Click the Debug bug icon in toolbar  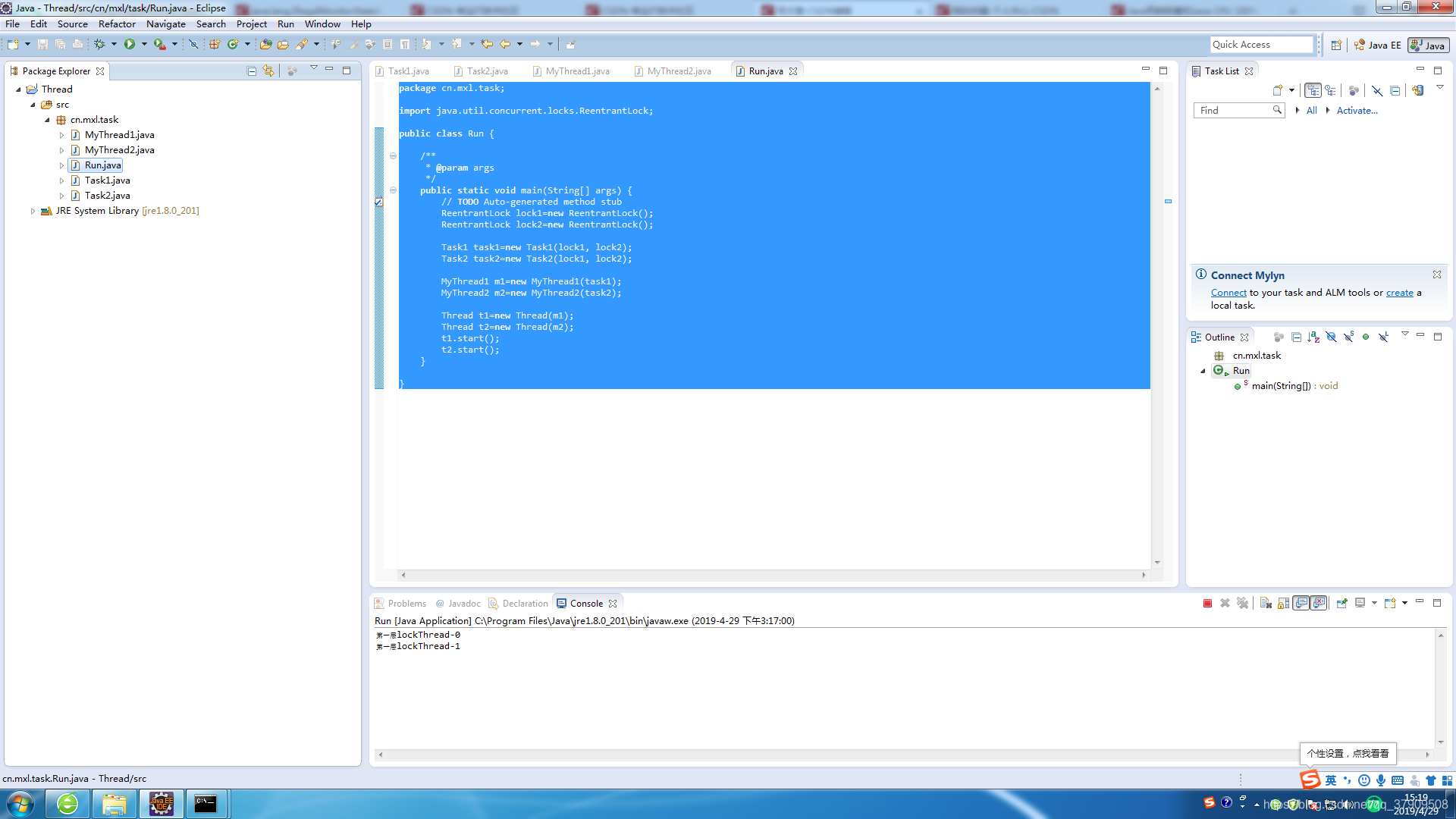click(x=99, y=45)
